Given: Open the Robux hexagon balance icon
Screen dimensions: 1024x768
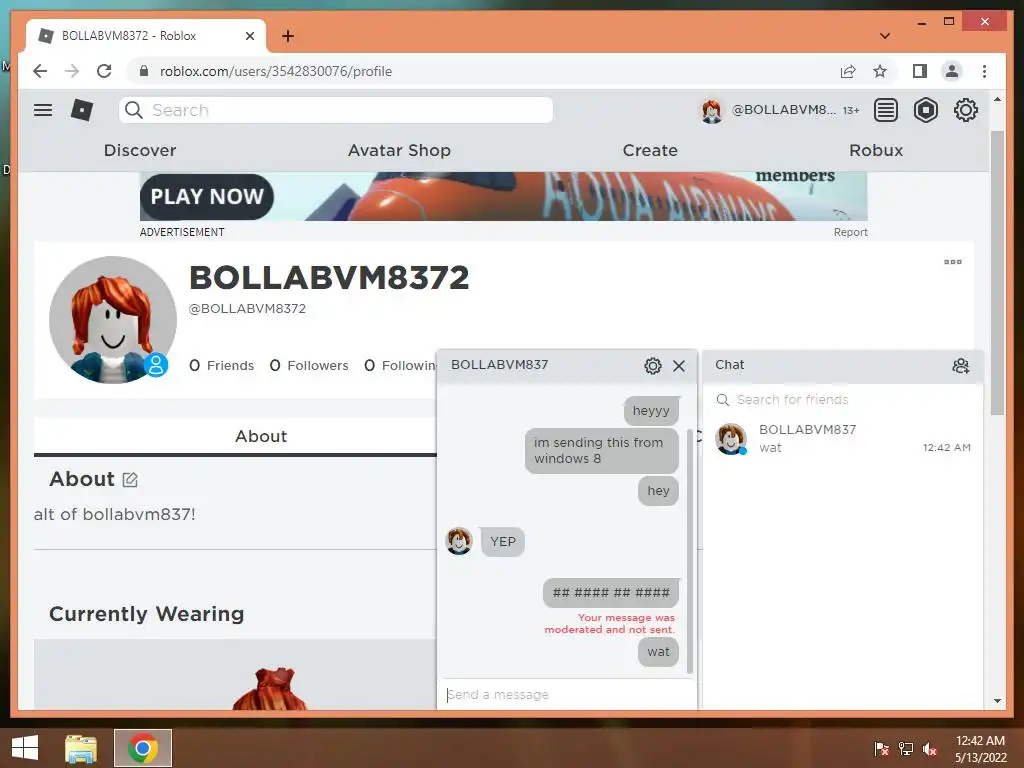Looking at the screenshot, I should (925, 110).
